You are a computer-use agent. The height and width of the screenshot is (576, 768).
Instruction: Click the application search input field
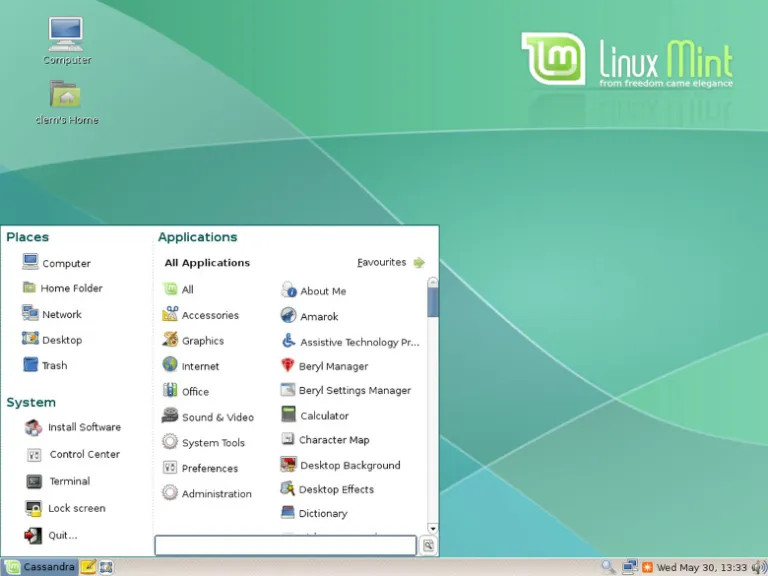tap(285, 546)
